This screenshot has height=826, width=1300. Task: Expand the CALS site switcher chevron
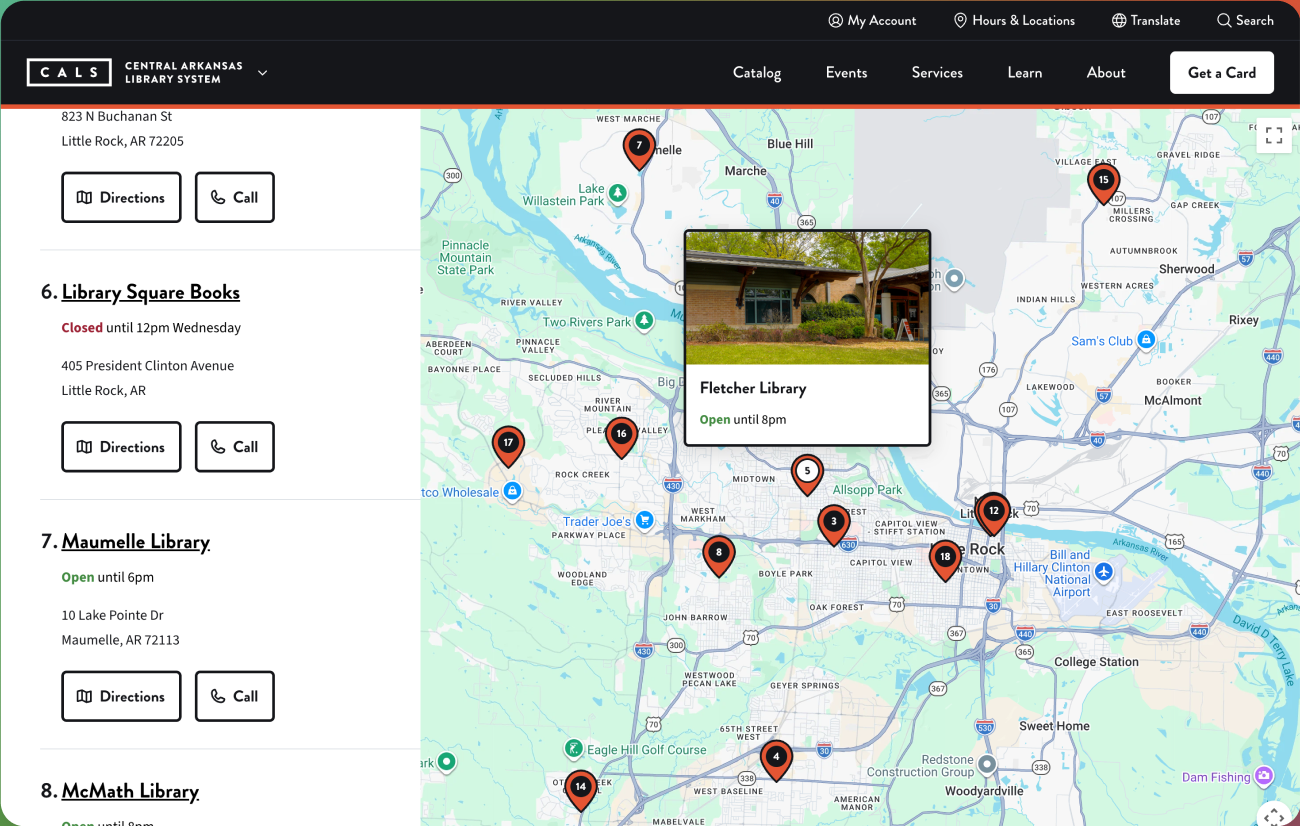coord(262,72)
